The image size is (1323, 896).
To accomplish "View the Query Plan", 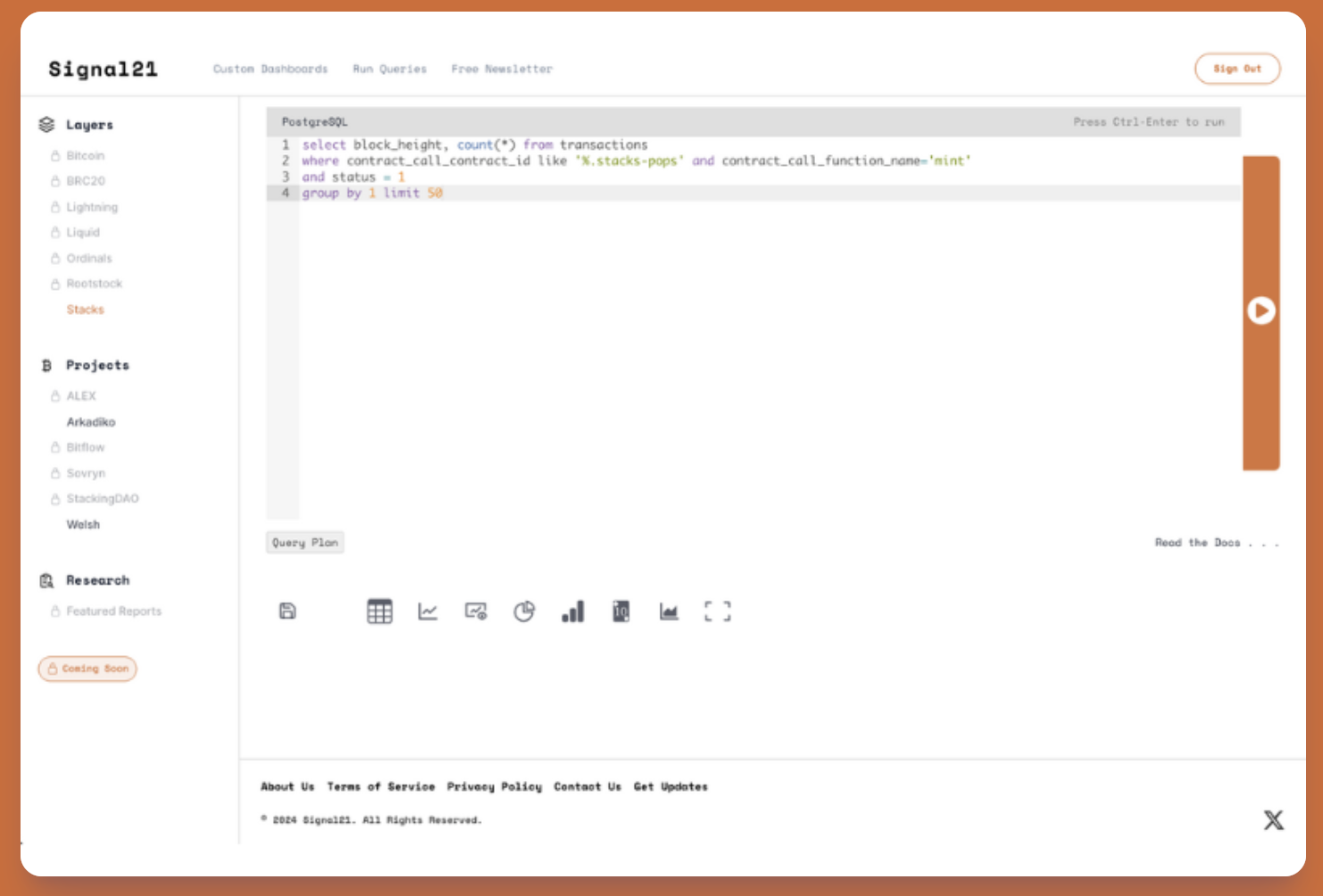I will [x=305, y=542].
